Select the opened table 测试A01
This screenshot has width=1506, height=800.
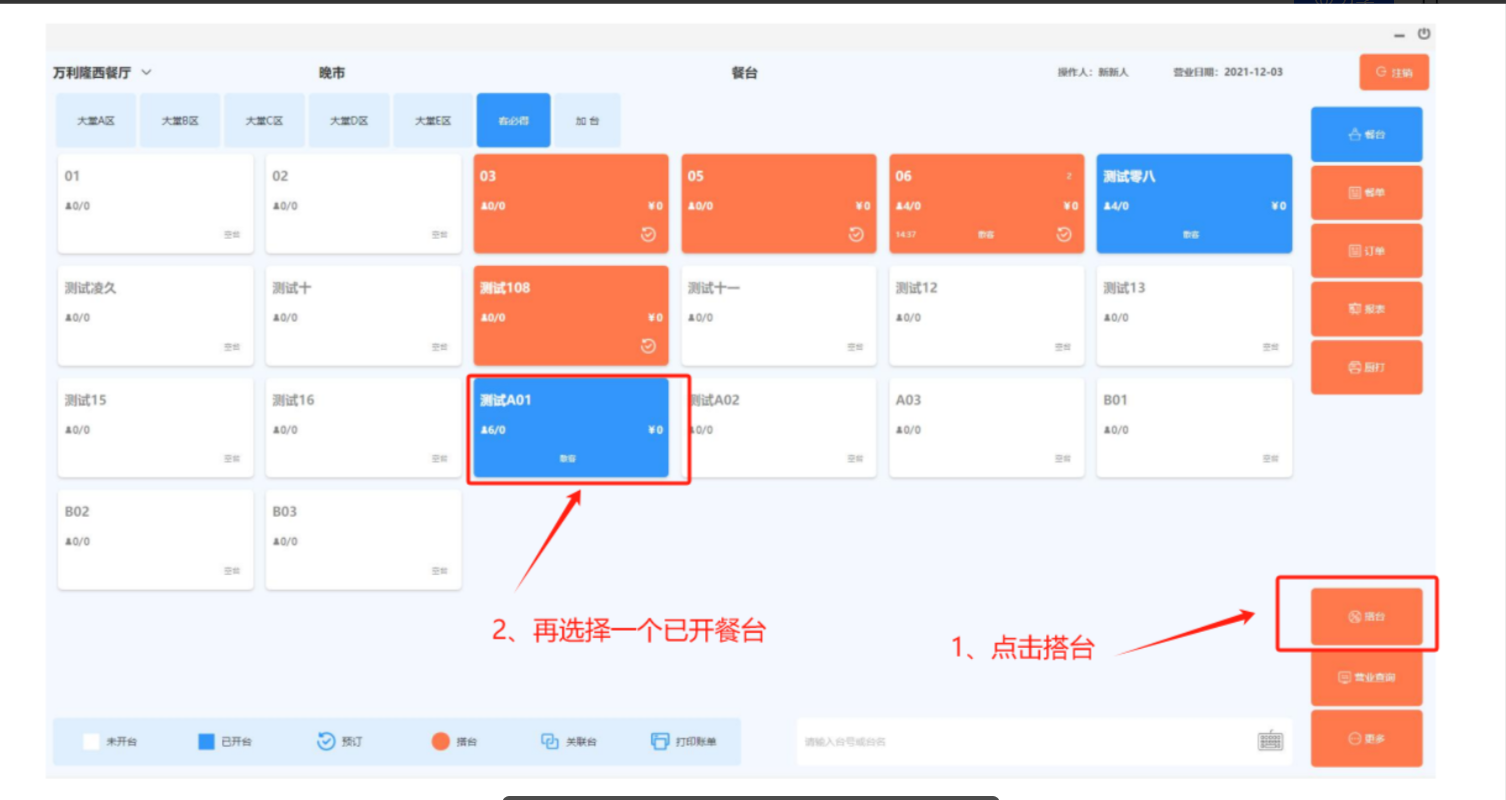571,427
